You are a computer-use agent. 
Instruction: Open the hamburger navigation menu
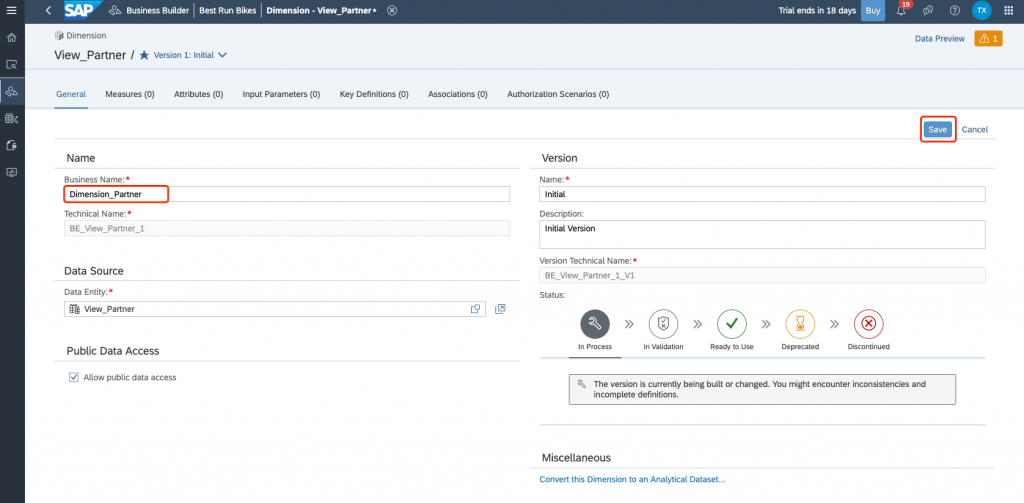click(x=11, y=10)
